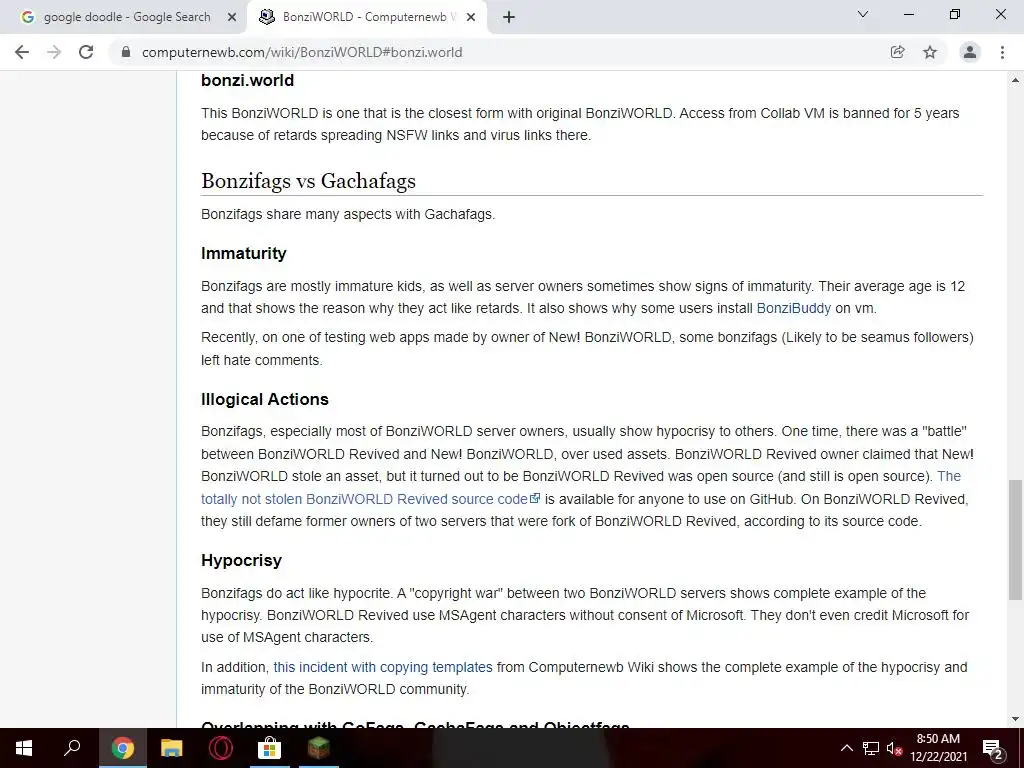Click the Hypocrisy subheading
The width and height of the screenshot is (1024, 768).
pos(241,560)
